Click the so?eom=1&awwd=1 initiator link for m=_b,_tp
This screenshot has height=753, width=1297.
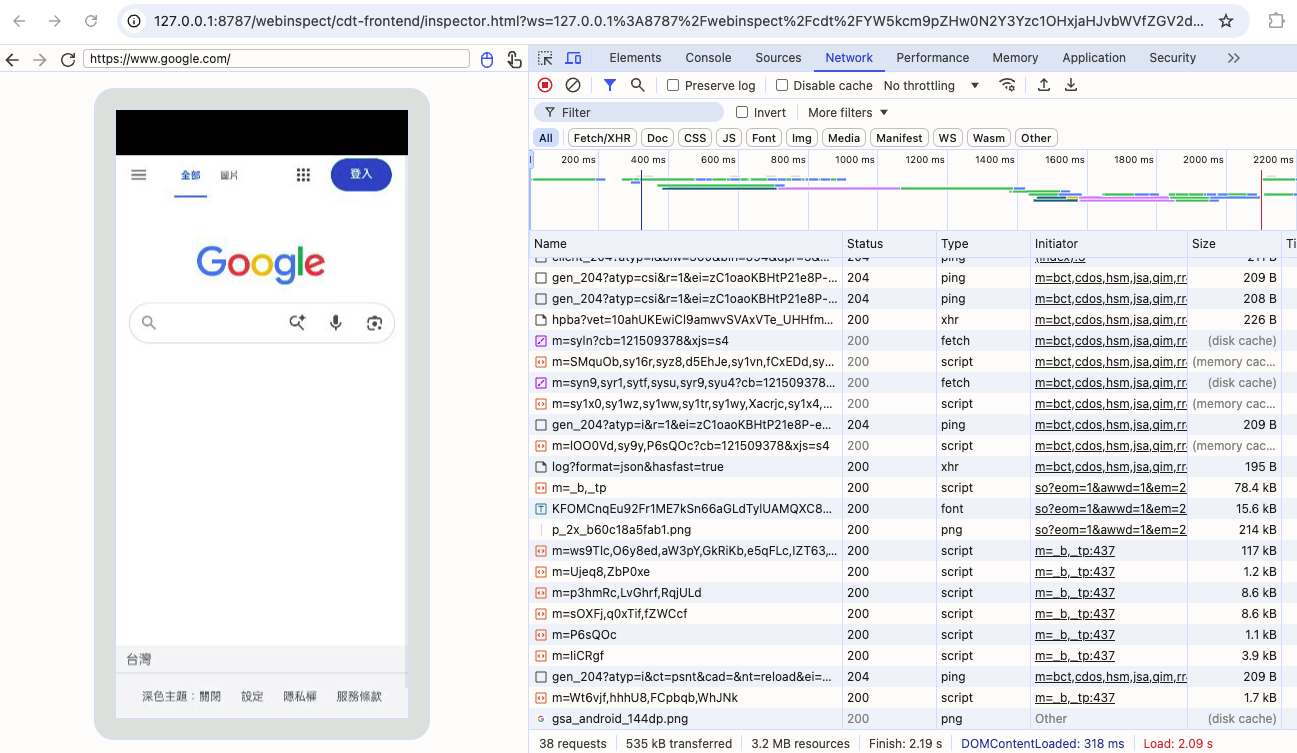point(1110,488)
